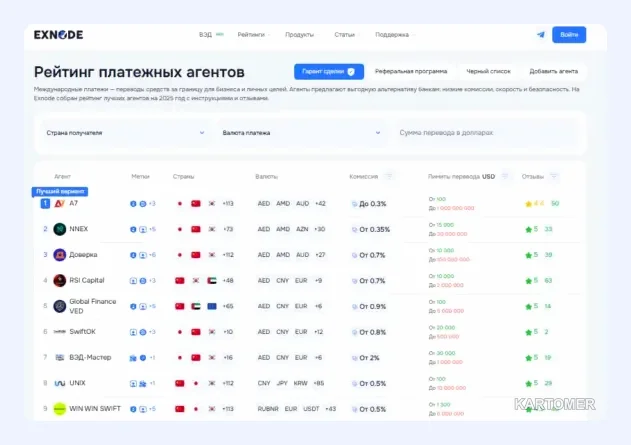Expand +65 countries for Global Finance VED
The height and width of the screenshot is (445, 631).
228,306
